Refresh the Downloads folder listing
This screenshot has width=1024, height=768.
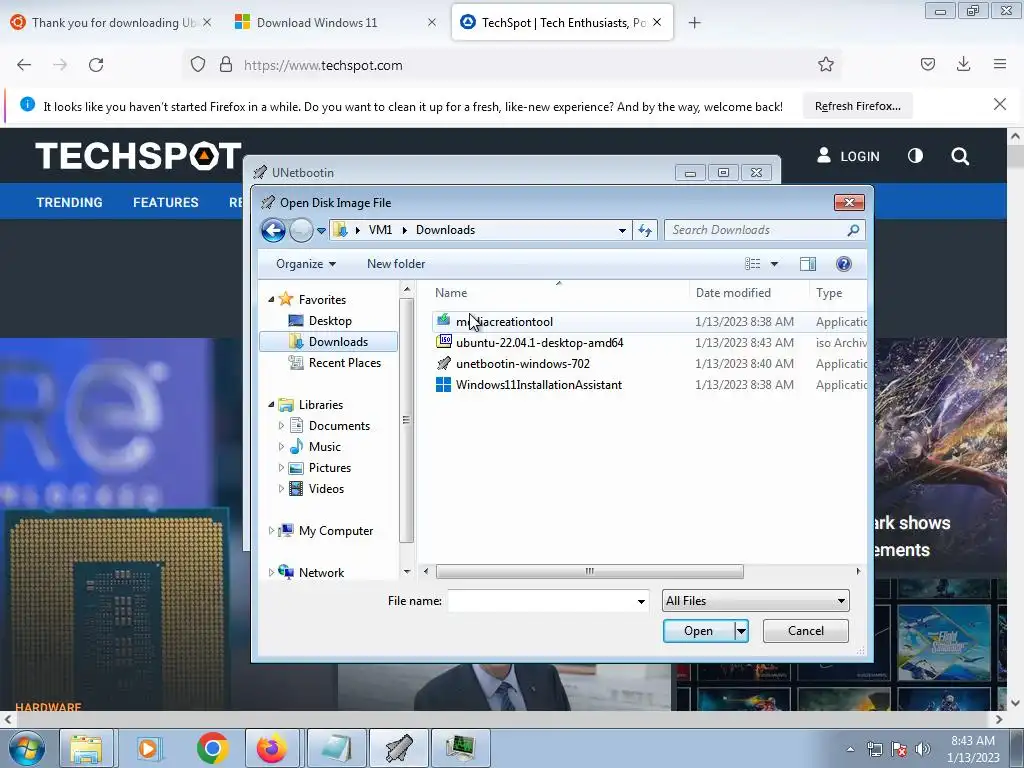tap(645, 230)
